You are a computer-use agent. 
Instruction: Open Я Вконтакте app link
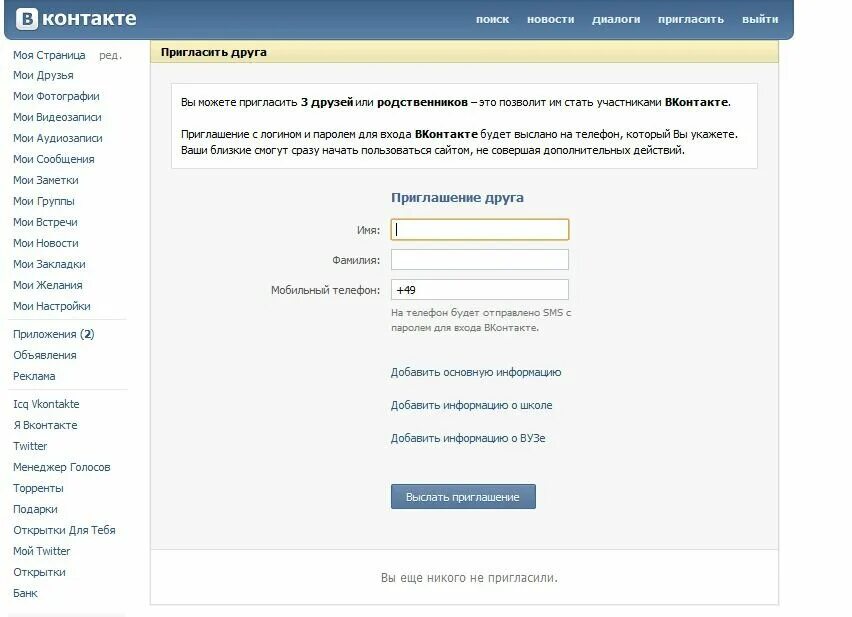[x=45, y=425]
